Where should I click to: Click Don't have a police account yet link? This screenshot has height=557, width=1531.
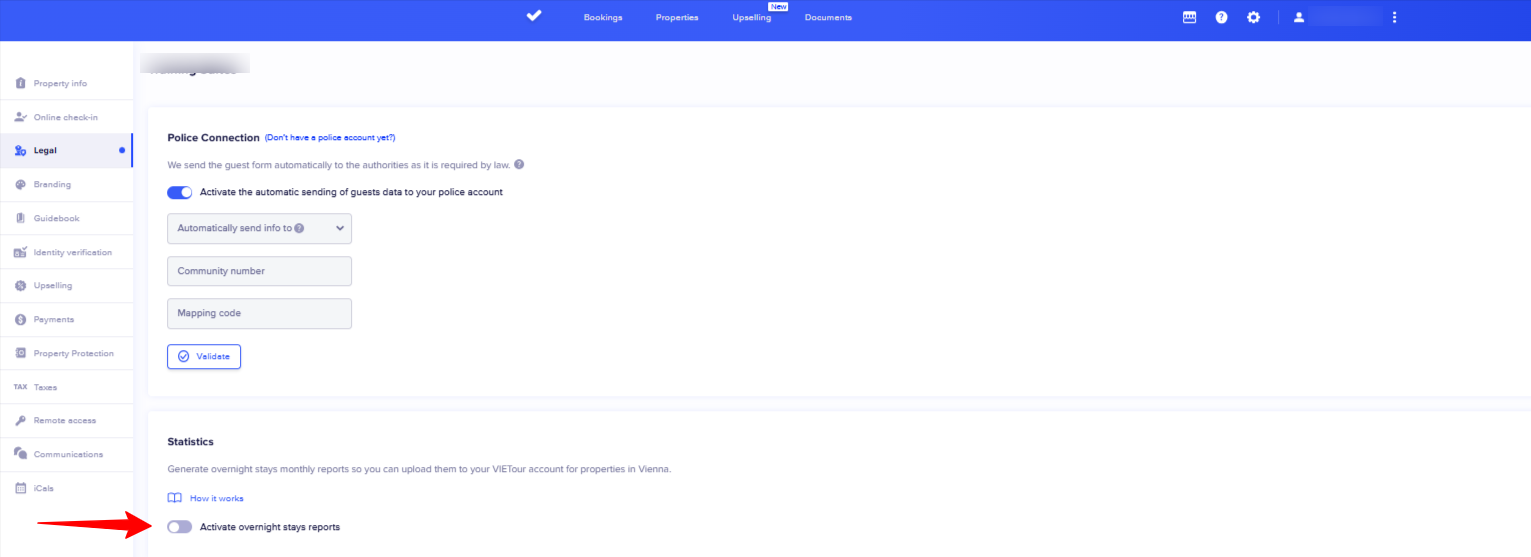tap(330, 138)
